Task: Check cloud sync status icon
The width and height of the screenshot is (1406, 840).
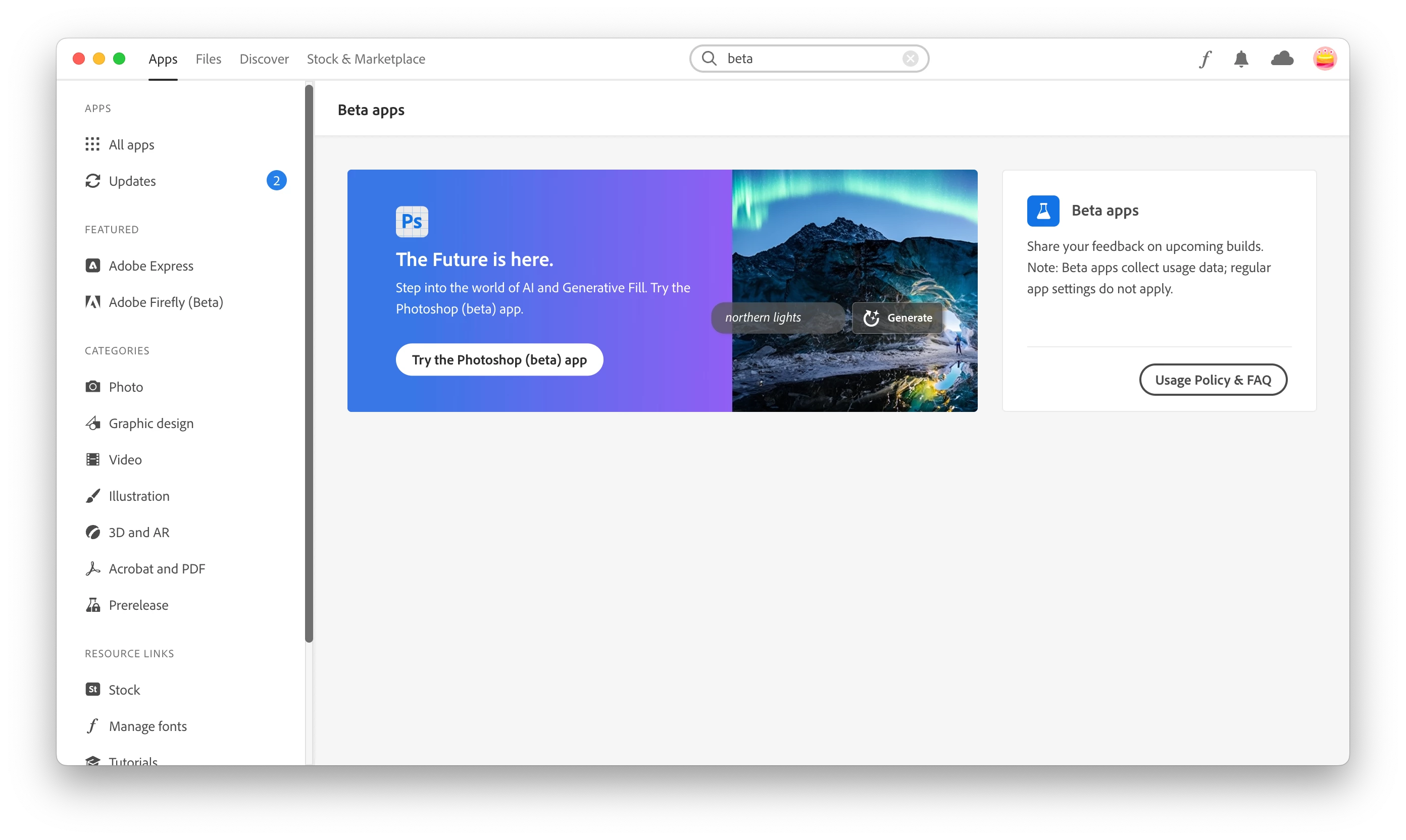Action: click(x=1281, y=59)
